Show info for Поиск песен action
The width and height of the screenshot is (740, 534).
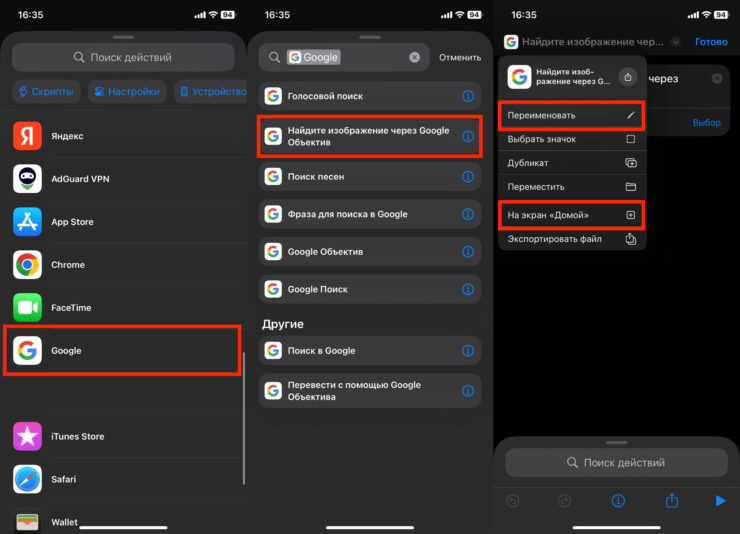click(467, 177)
